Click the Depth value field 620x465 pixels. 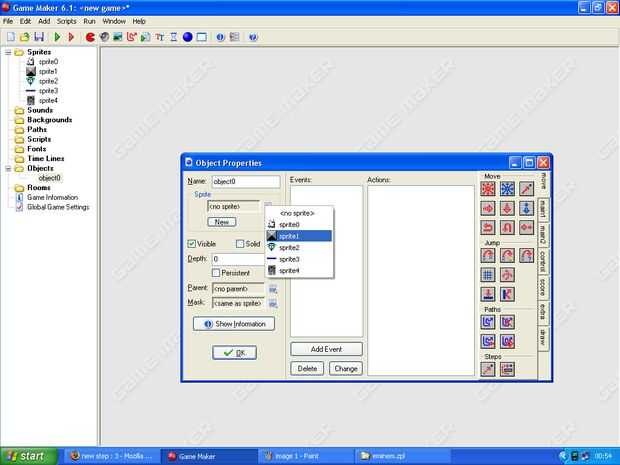[x=238, y=259]
